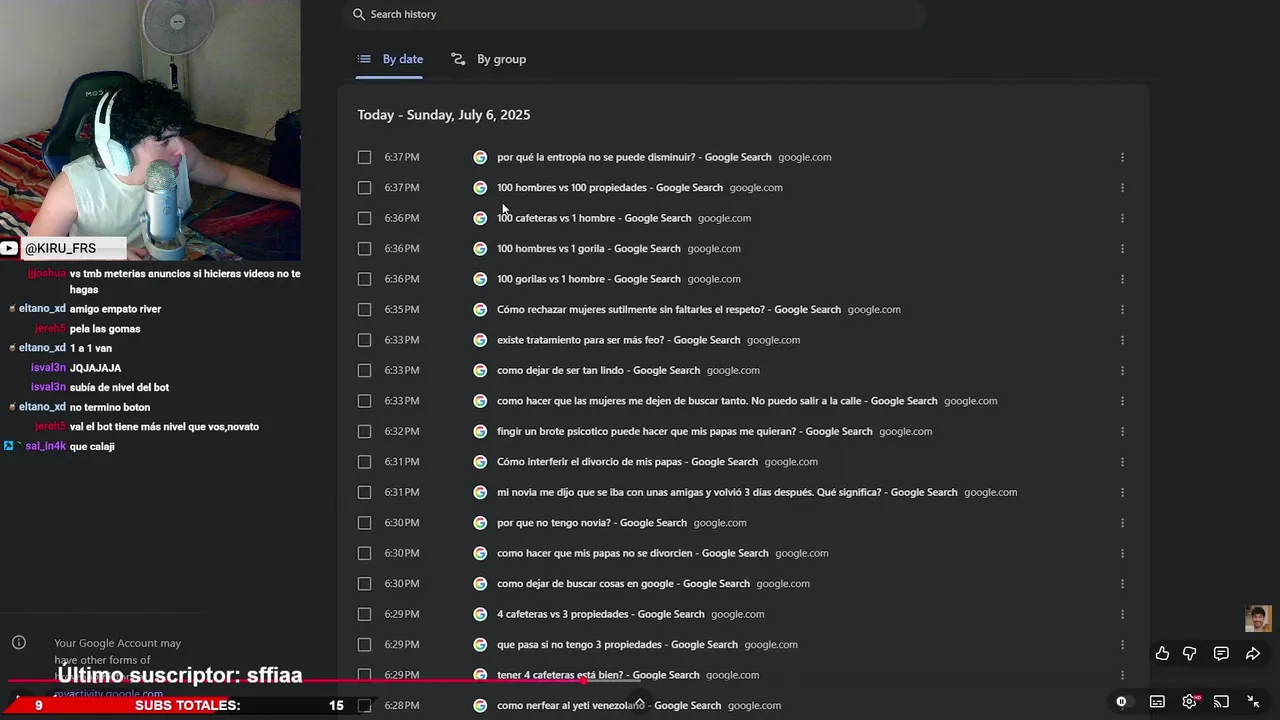This screenshot has width=1280, height=720.
Task: Click chat username eltano_xd in 'amigo empato river'
Action: click(42, 309)
